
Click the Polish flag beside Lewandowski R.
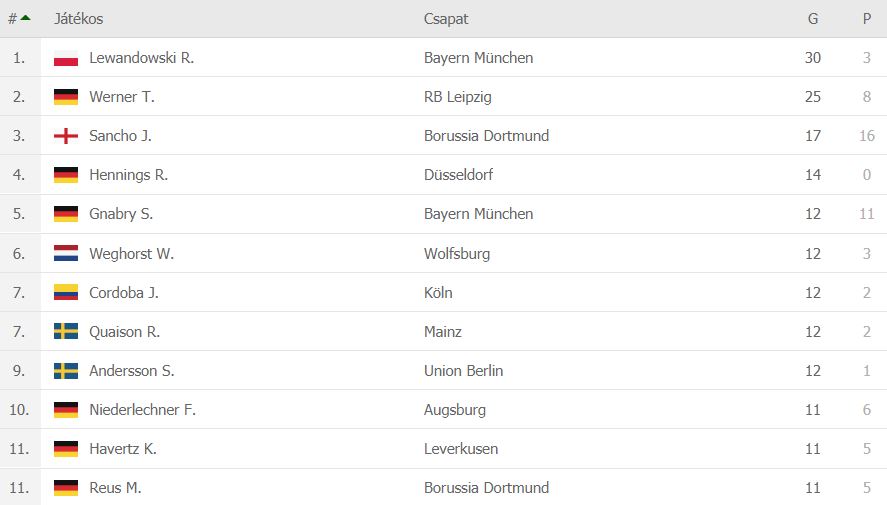coord(66,58)
